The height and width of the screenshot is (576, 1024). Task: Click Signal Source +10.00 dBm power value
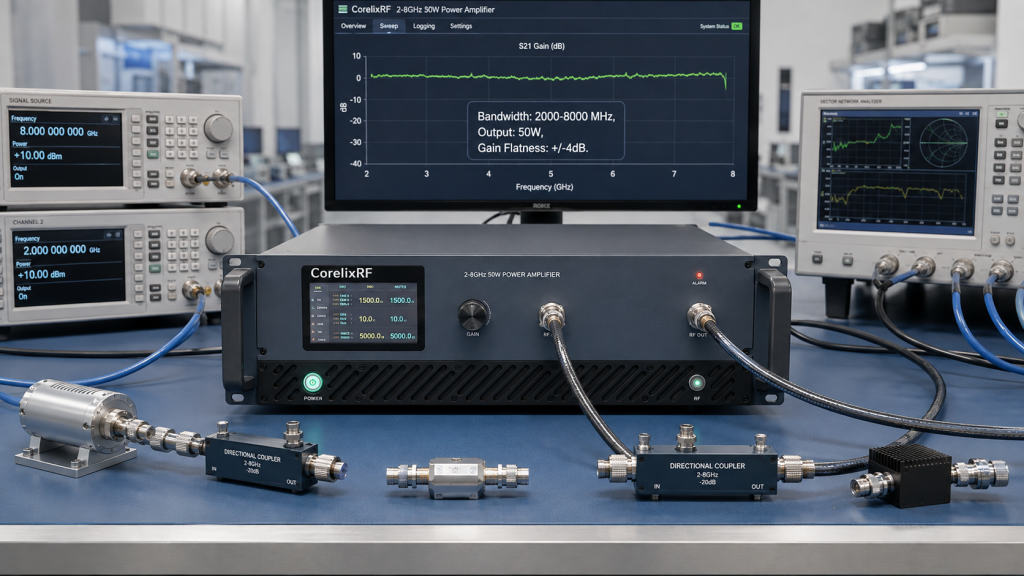pyautogui.click(x=38, y=155)
